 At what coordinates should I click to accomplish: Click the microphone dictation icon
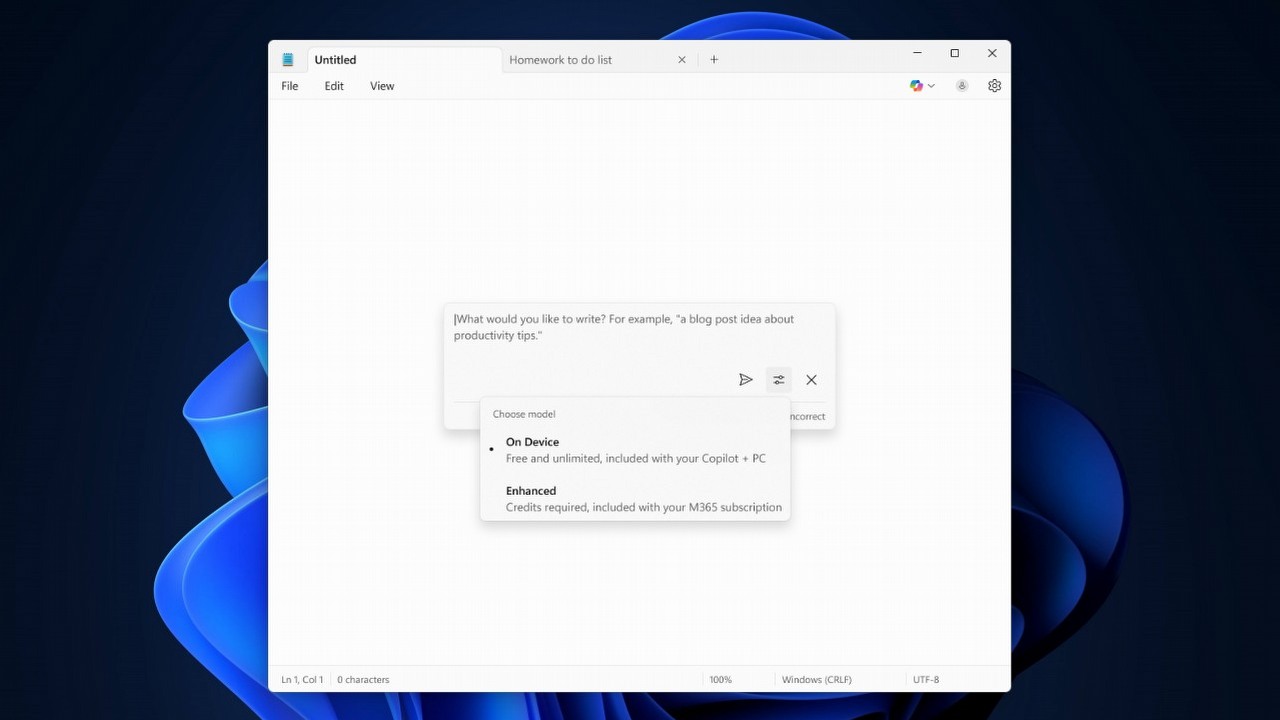[961, 85]
